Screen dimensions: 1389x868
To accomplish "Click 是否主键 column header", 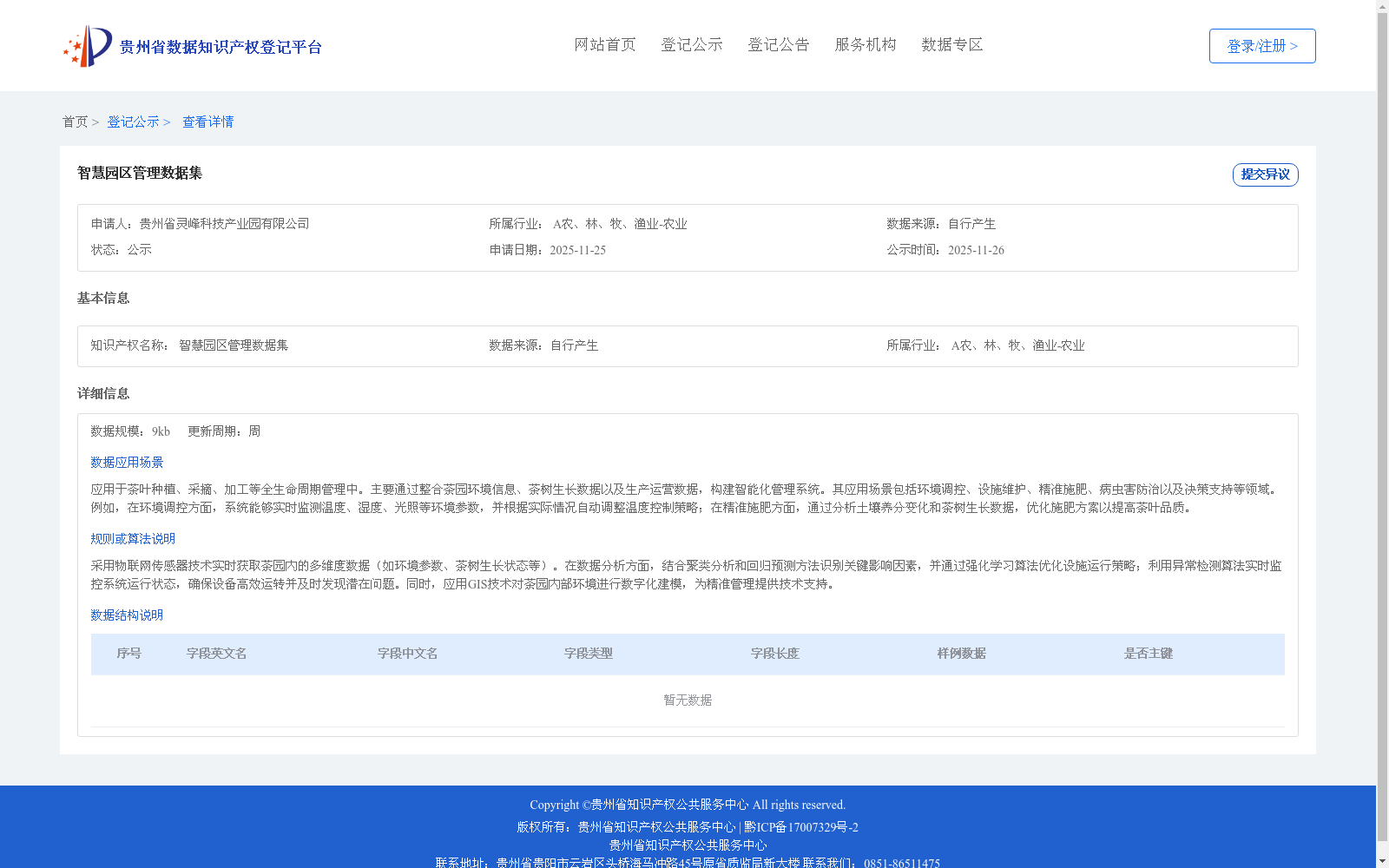I will (x=1149, y=654).
